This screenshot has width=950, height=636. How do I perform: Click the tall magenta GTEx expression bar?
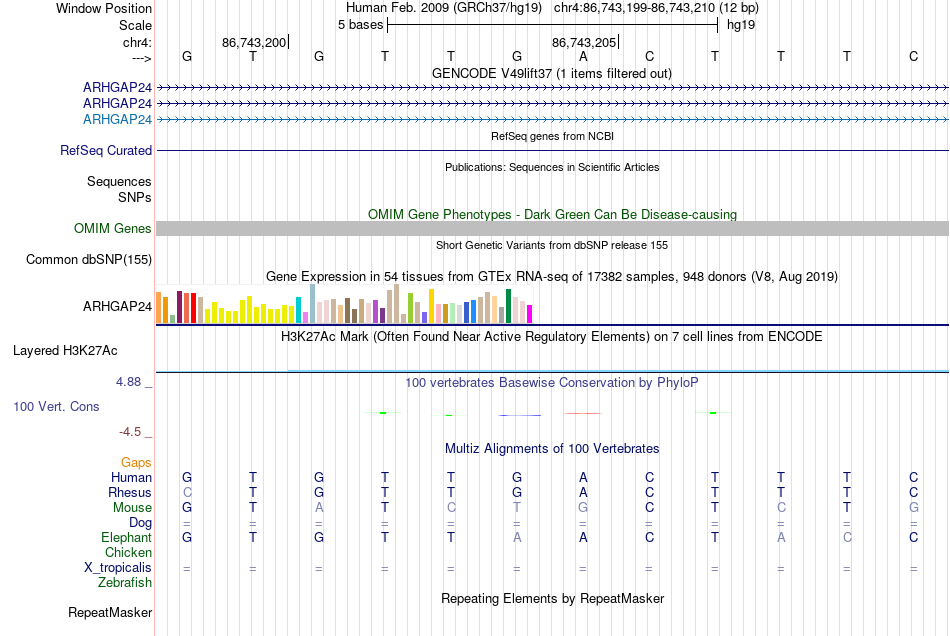point(530,314)
